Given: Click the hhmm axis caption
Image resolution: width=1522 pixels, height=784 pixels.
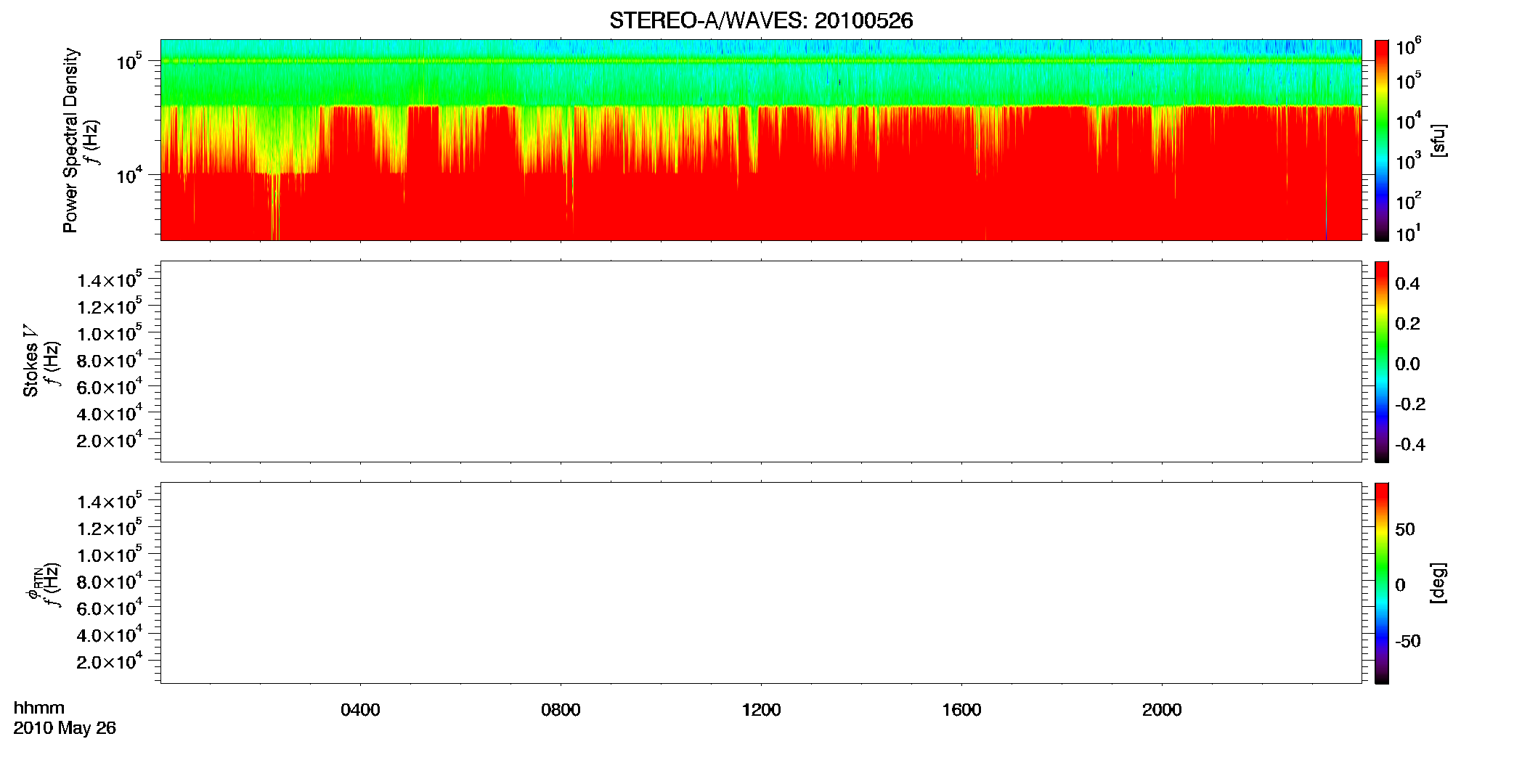Looking at the screenshot, I should (x=39, y=708).
